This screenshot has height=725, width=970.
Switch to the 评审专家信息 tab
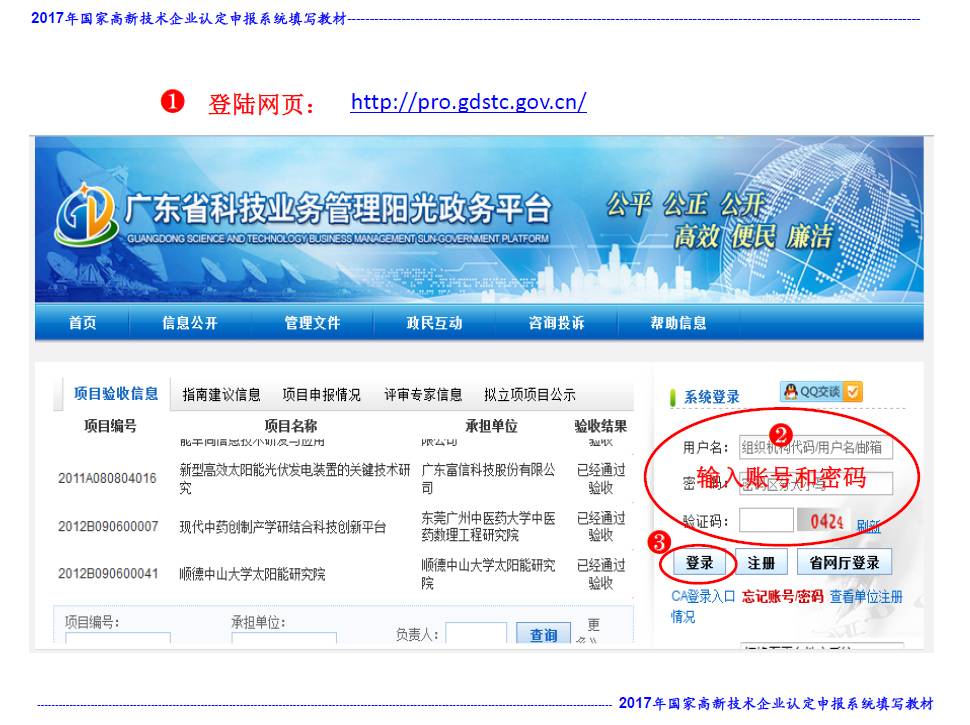click(x=423, y=395)
